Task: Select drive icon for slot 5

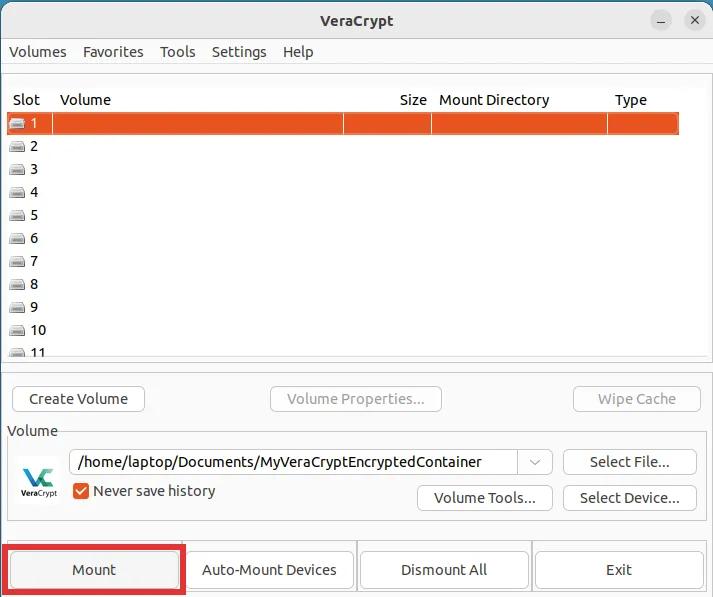Action: (x=17, y=215)
